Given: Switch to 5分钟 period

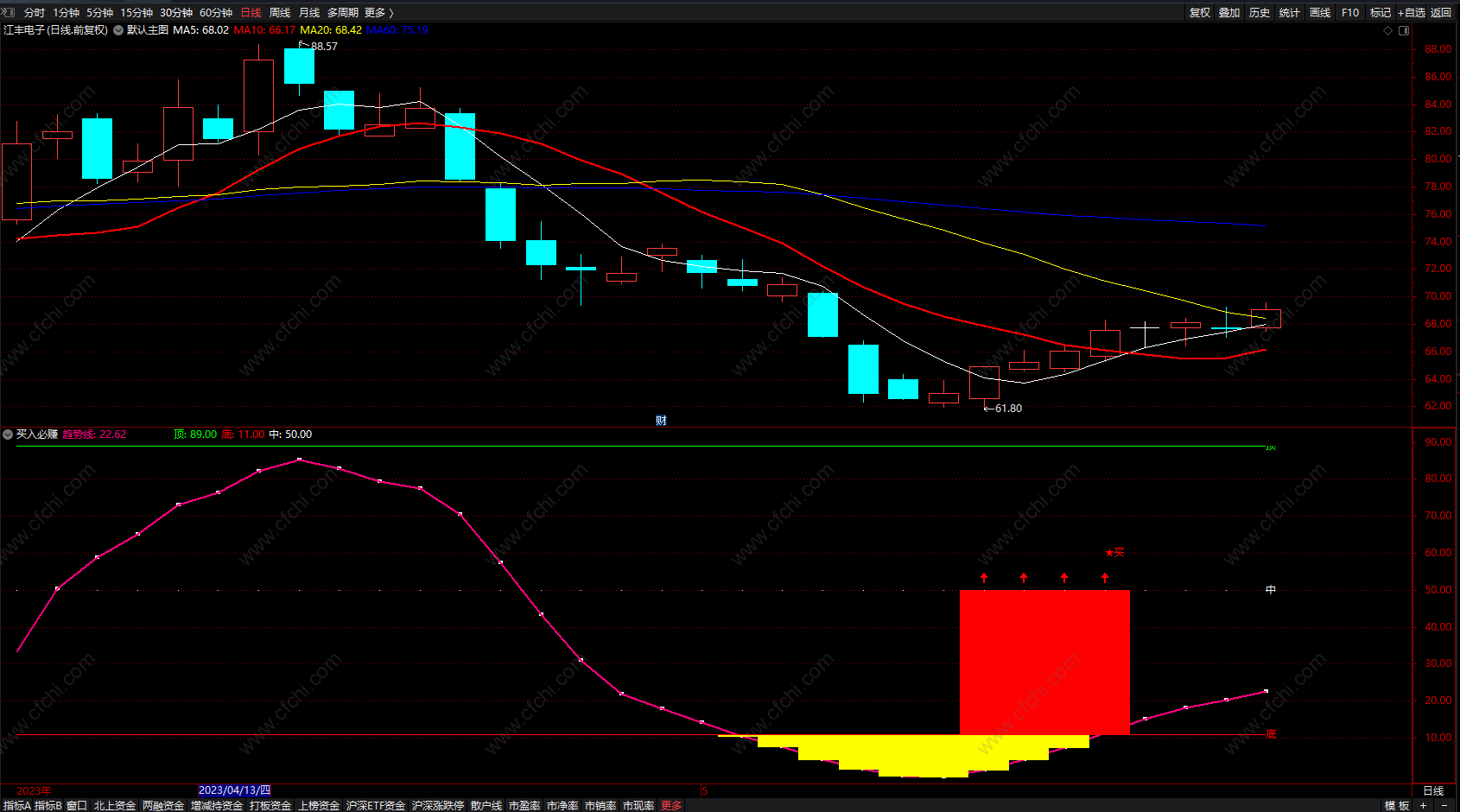Looking at the screenshot, I should pyautogui.click(x=100, y=12).
